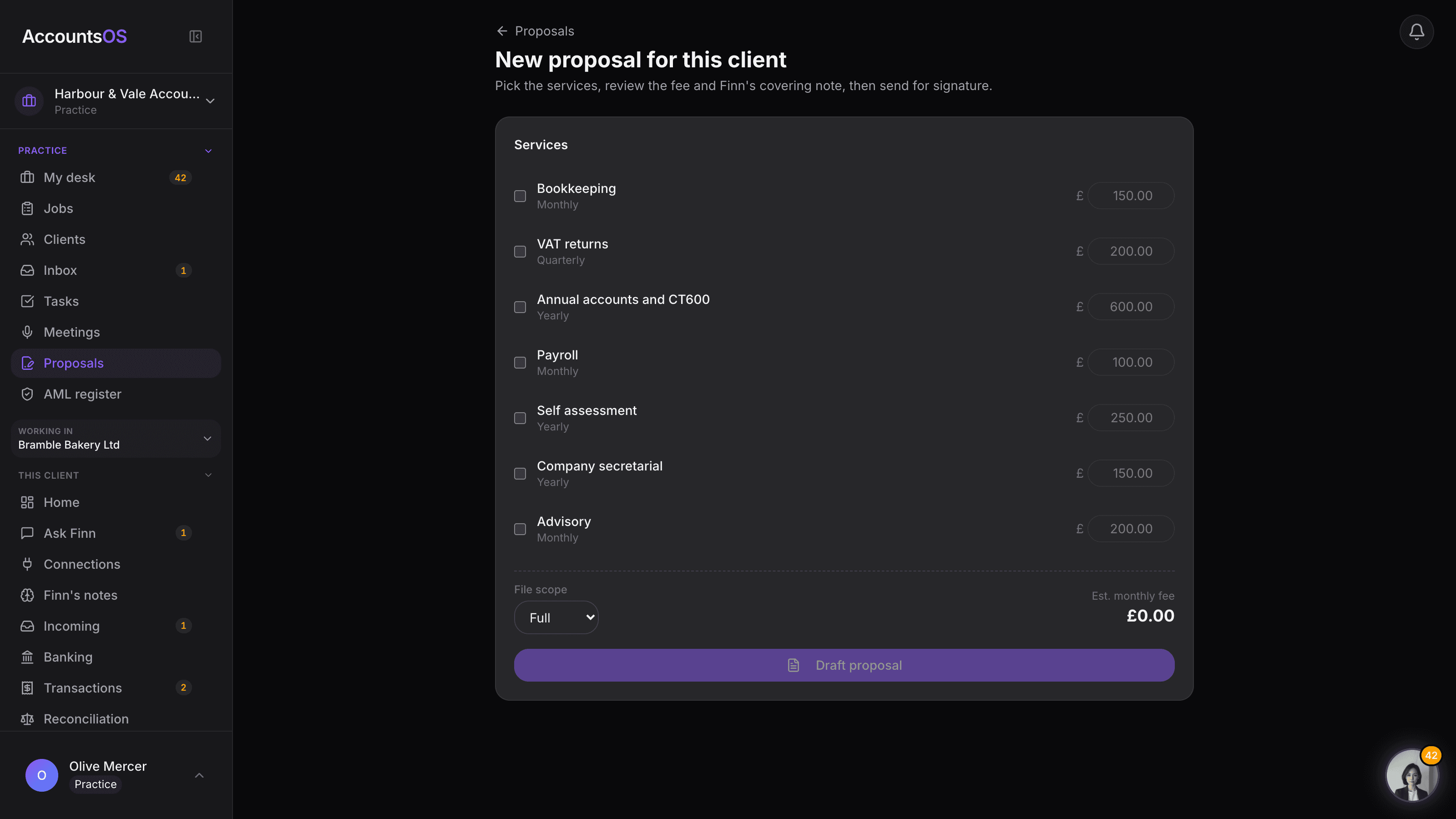1456x819 pixels.
Task: Check the Advisory service checkbox
Action: (x=520, y=529)
